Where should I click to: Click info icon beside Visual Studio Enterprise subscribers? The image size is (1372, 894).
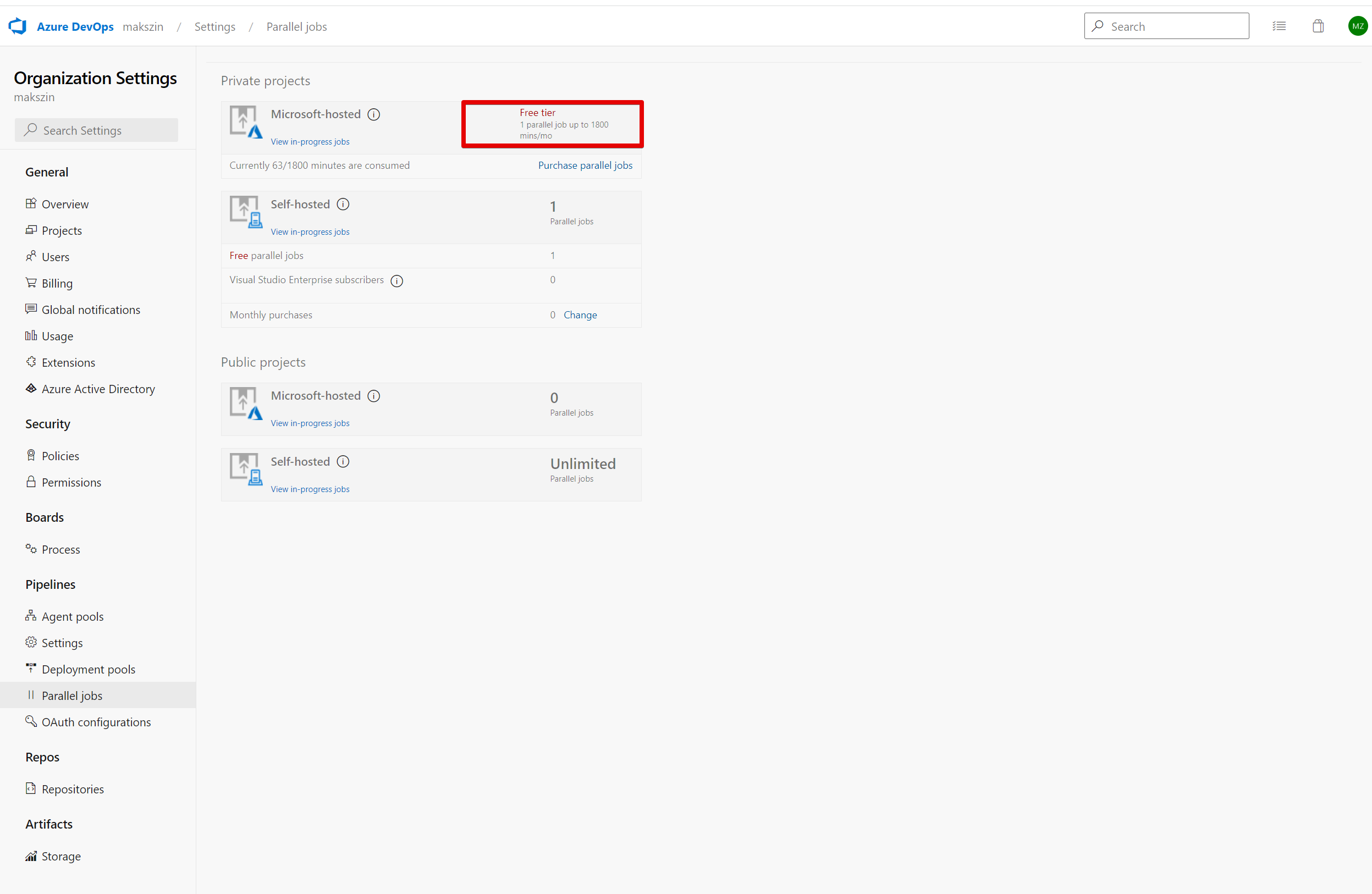click(396, 281)
